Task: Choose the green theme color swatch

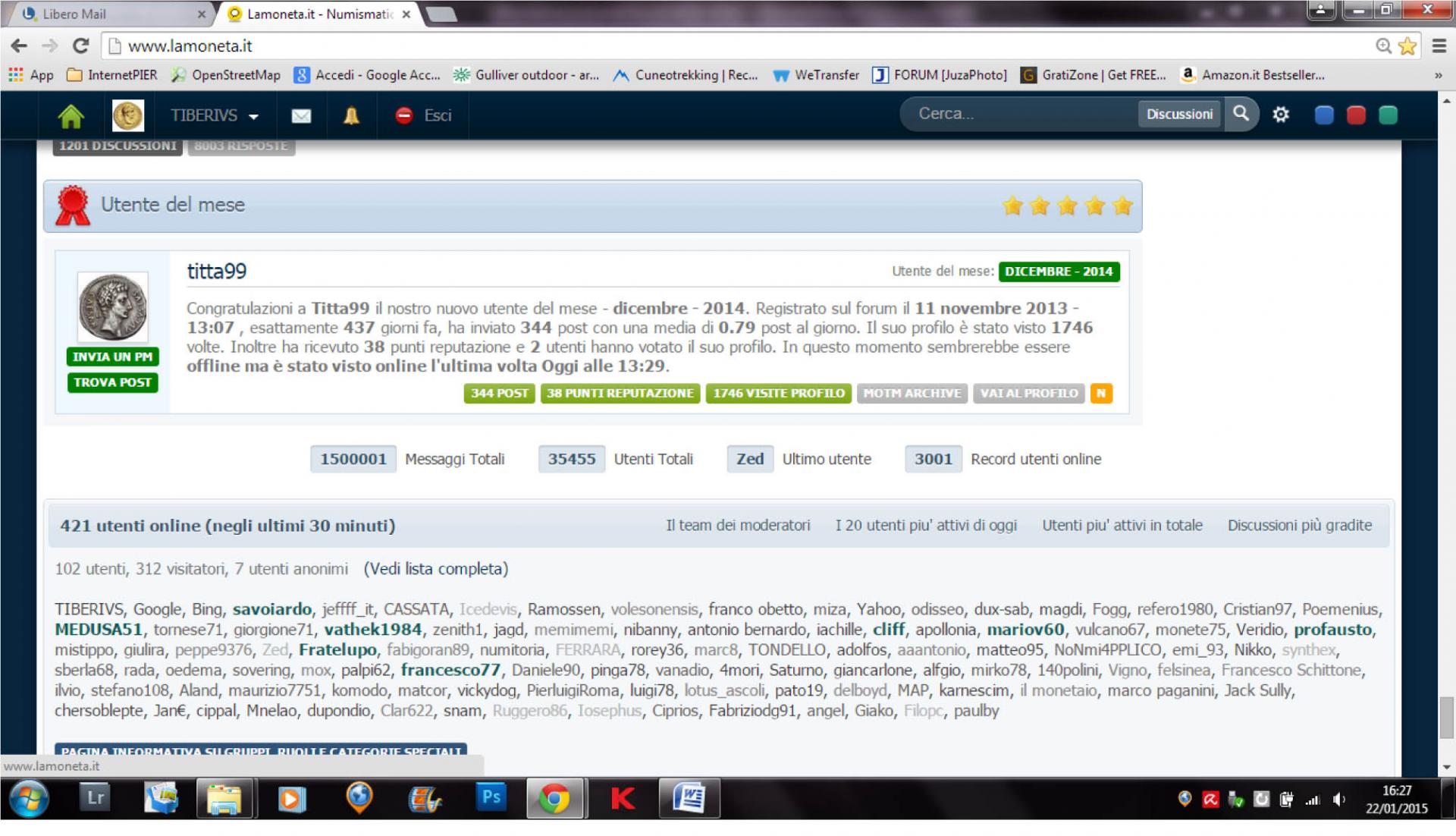Action: (x=1388, y=115)
